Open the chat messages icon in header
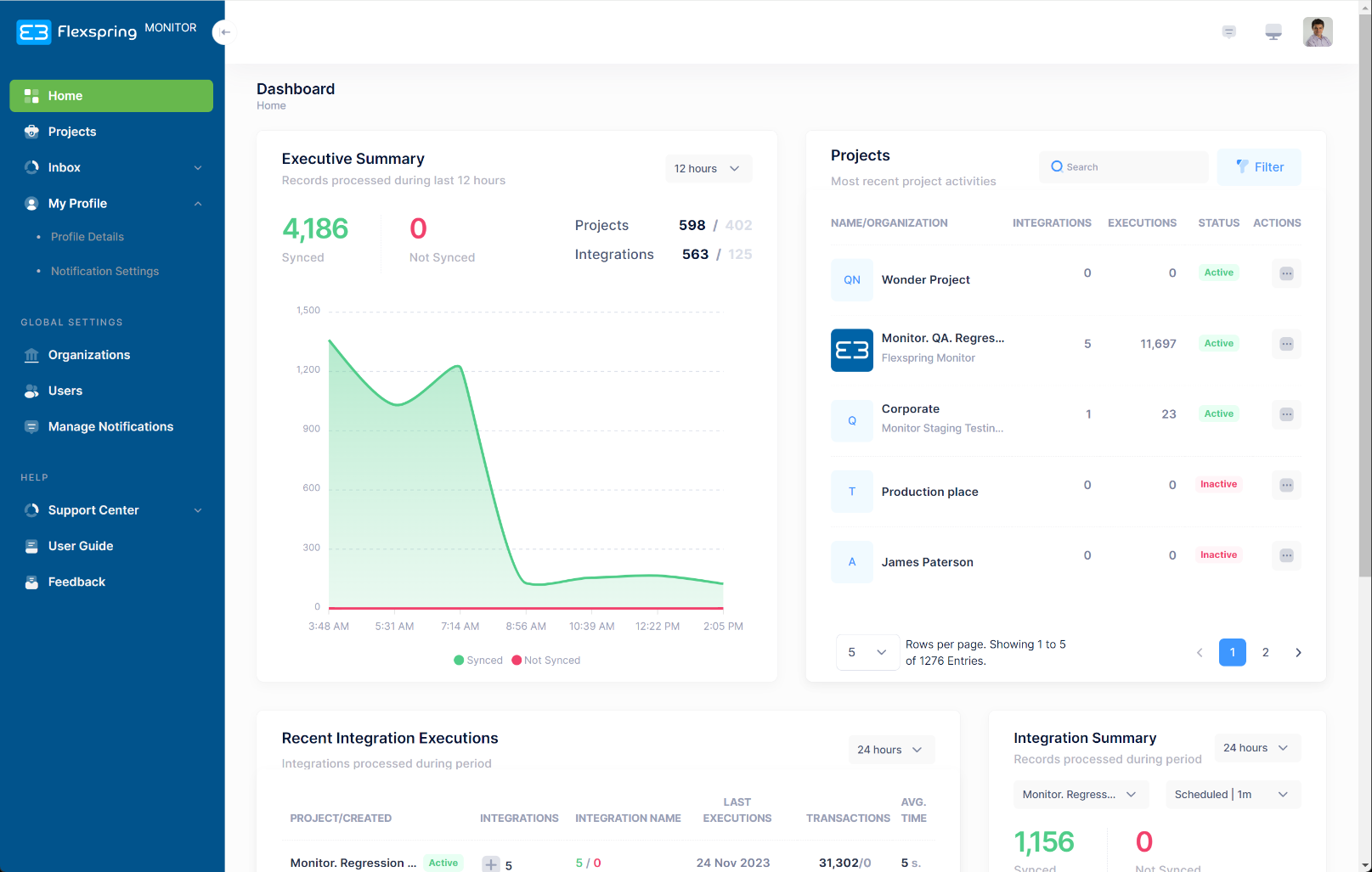 click(1228, 32)
